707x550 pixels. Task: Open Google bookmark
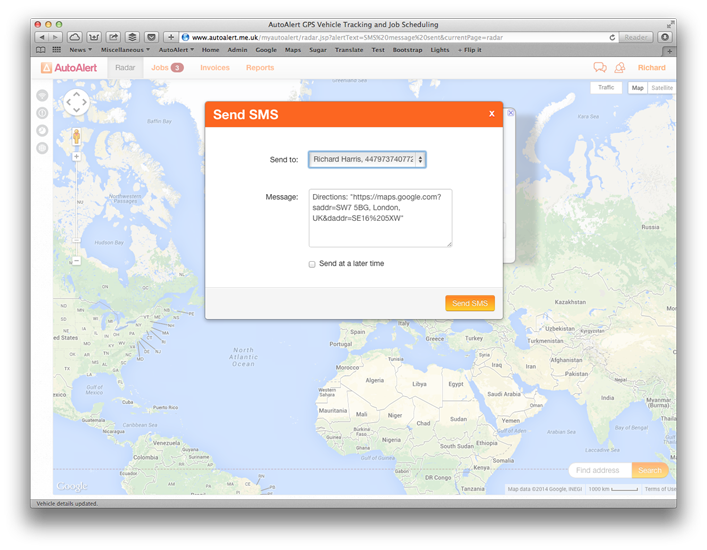[x=266, y=50]
